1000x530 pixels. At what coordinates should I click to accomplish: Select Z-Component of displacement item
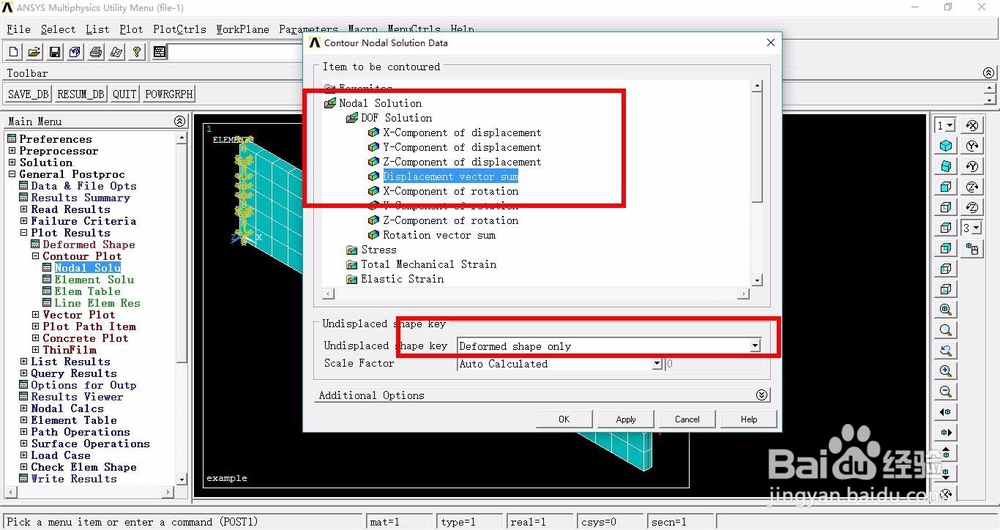pyautogui.click(x=462, y=162)
